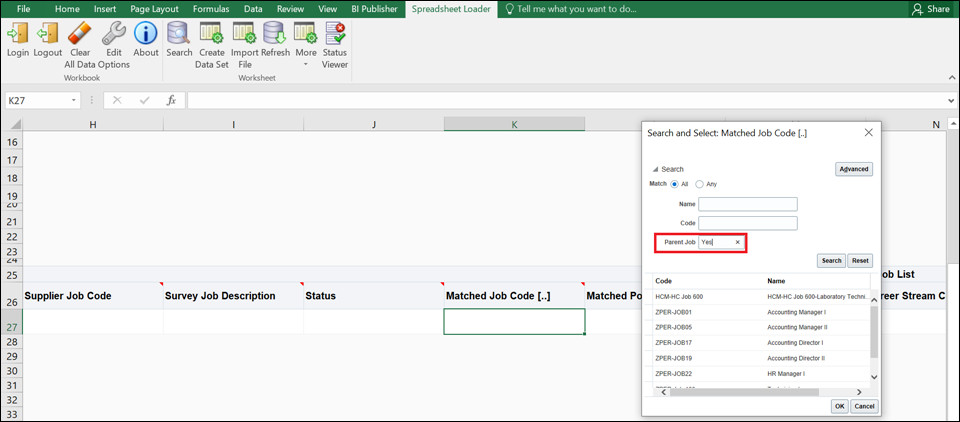Select the Match Any radio button
This screenshot has height=422, width=960.
point(699,184)
